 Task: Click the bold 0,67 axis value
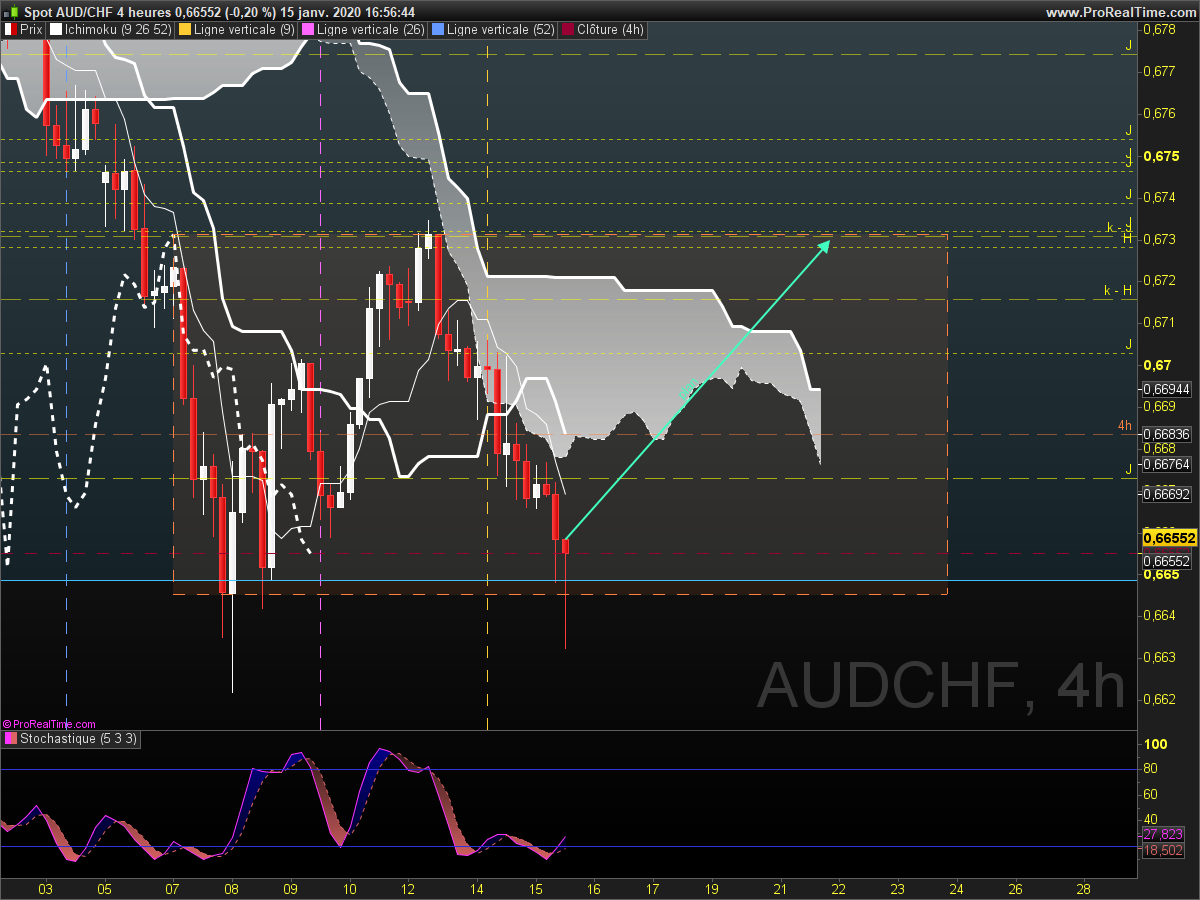[x=1156, y=365]
